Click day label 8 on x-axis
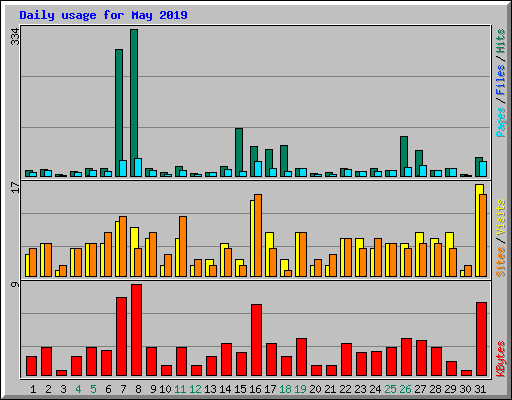Viewport: 512px width, 400px height. 138,389
